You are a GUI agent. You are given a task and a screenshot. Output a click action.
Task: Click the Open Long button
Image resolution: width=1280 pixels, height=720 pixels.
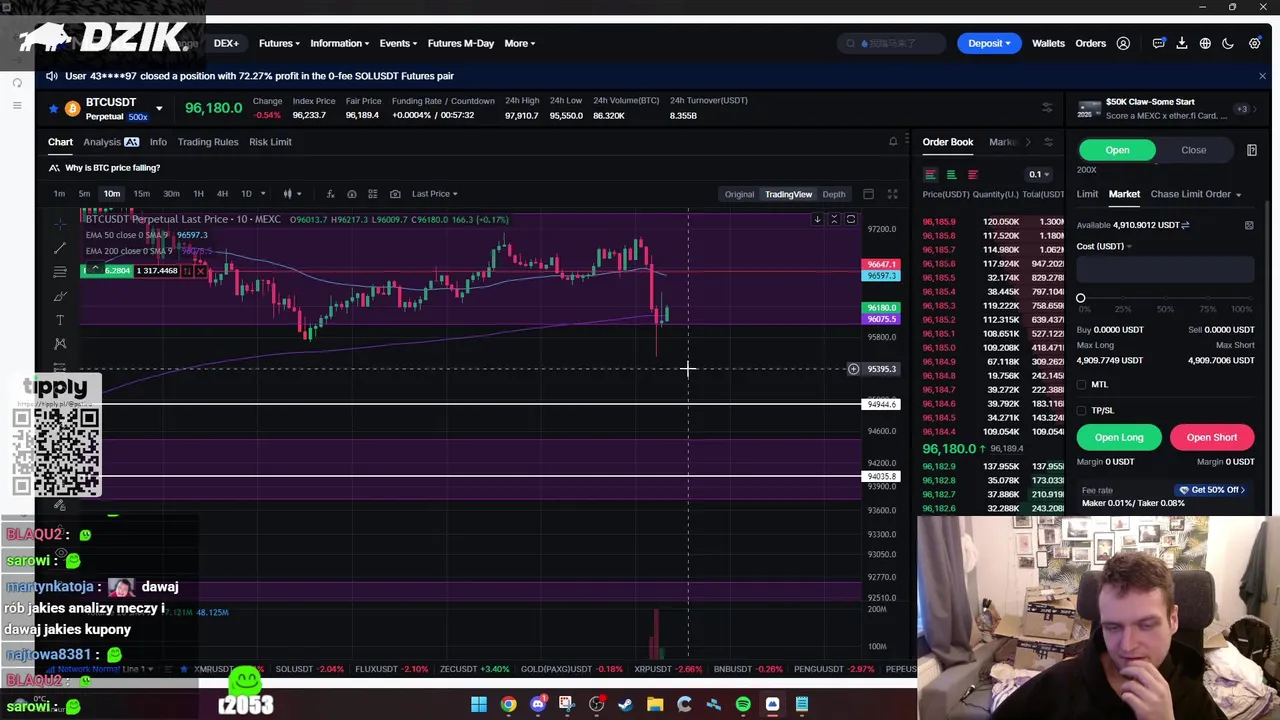[1119, 437]
